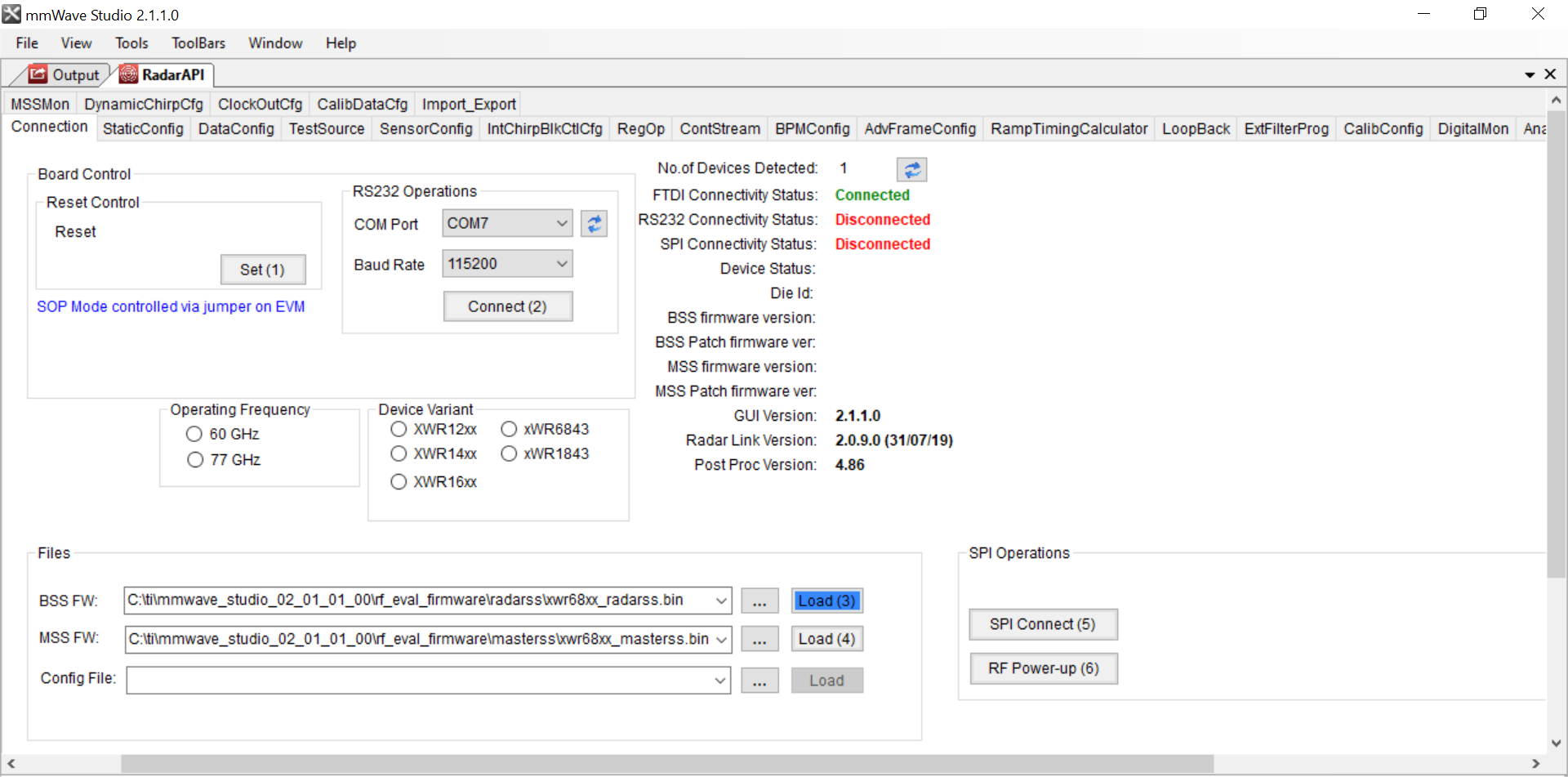Expand the MSS FW path dropdown

[721, 640]
